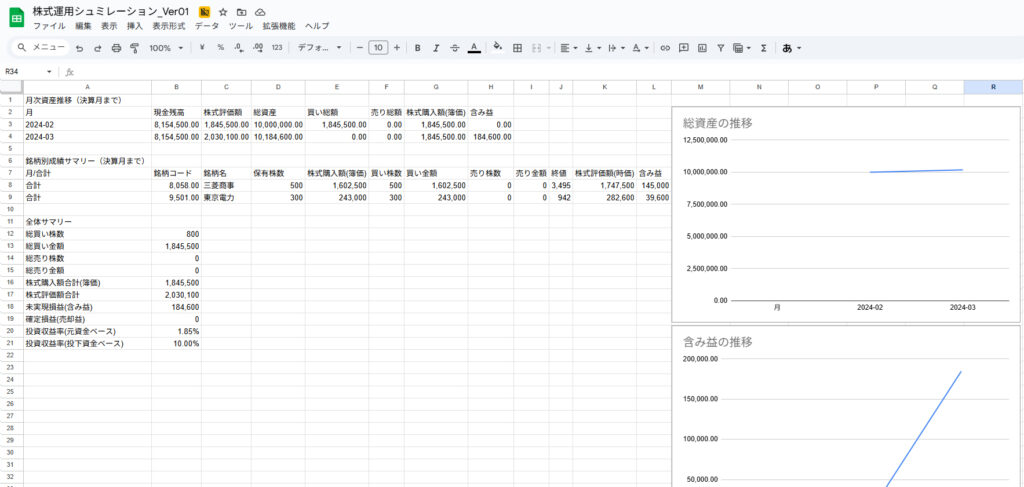Screen dimensions: 1024x487
Task: Click the undo arrow in toolbar
Action: click(x=79, y=47)
